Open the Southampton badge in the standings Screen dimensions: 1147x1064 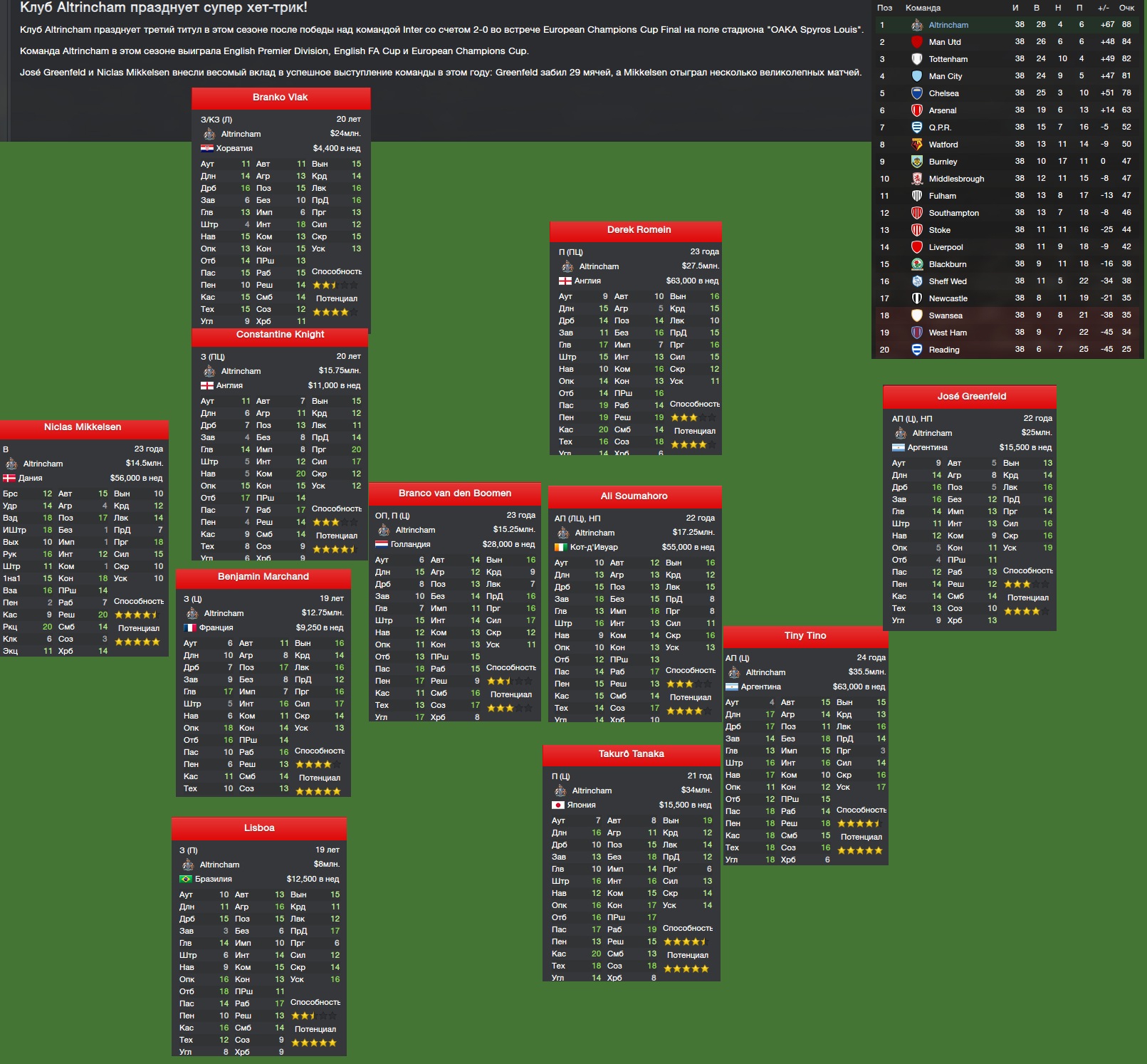tap(917, 213)
